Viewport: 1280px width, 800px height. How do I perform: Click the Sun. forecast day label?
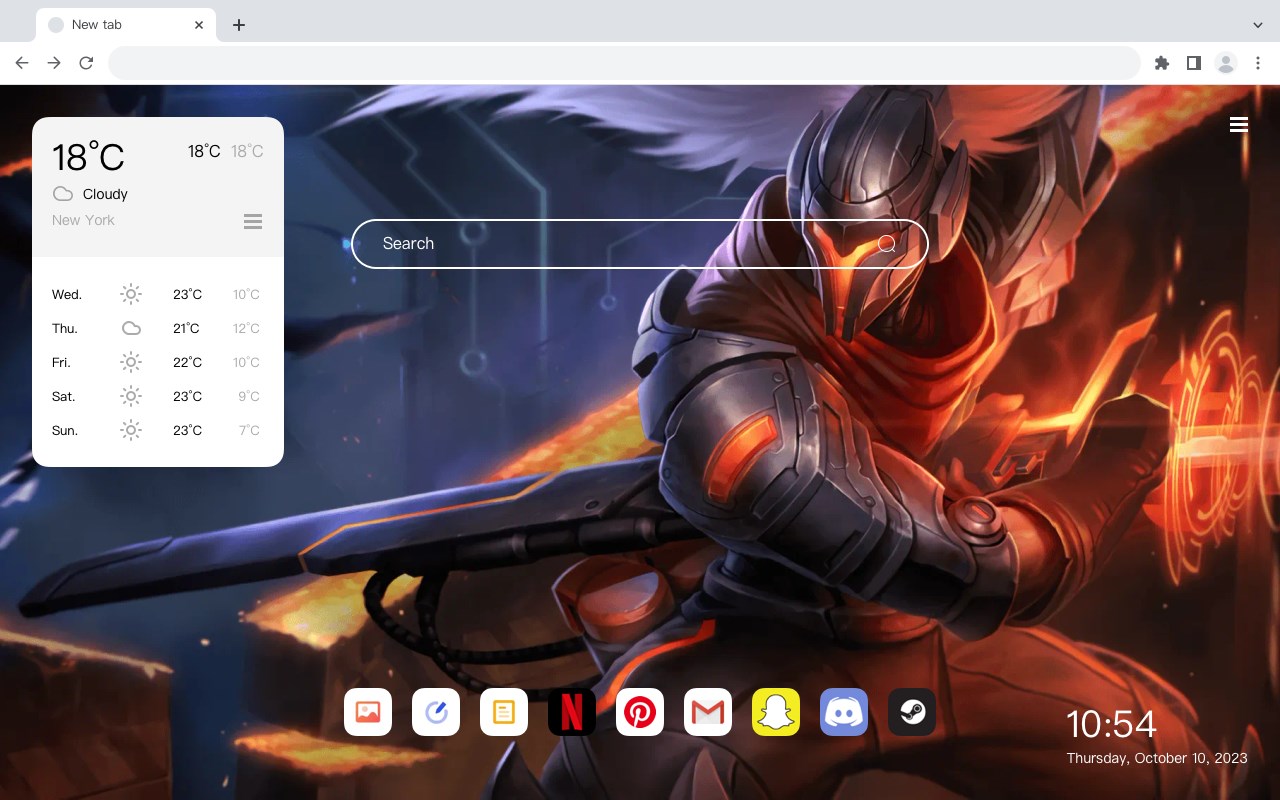[65, 430]
